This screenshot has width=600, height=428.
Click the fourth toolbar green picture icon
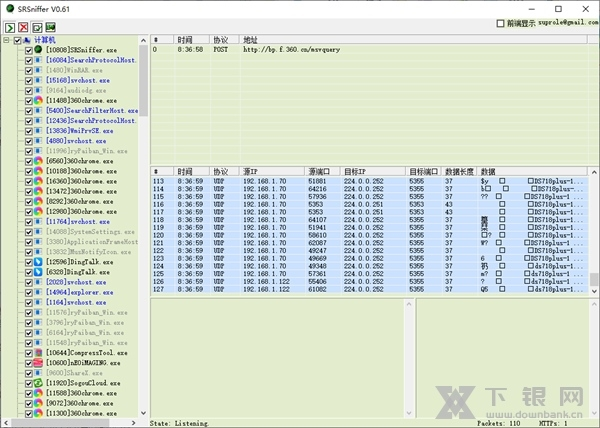[x=49, y=28]
